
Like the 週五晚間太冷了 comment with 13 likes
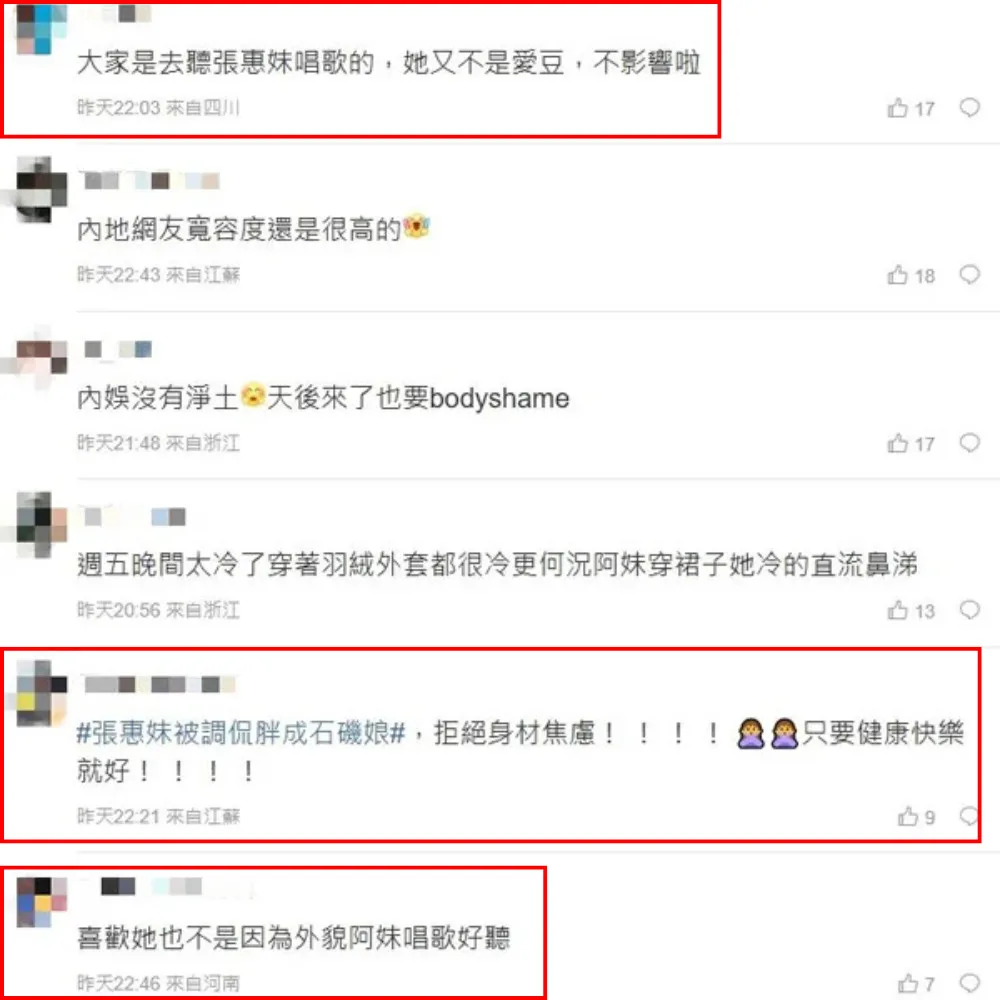click(x=911, y=610)
